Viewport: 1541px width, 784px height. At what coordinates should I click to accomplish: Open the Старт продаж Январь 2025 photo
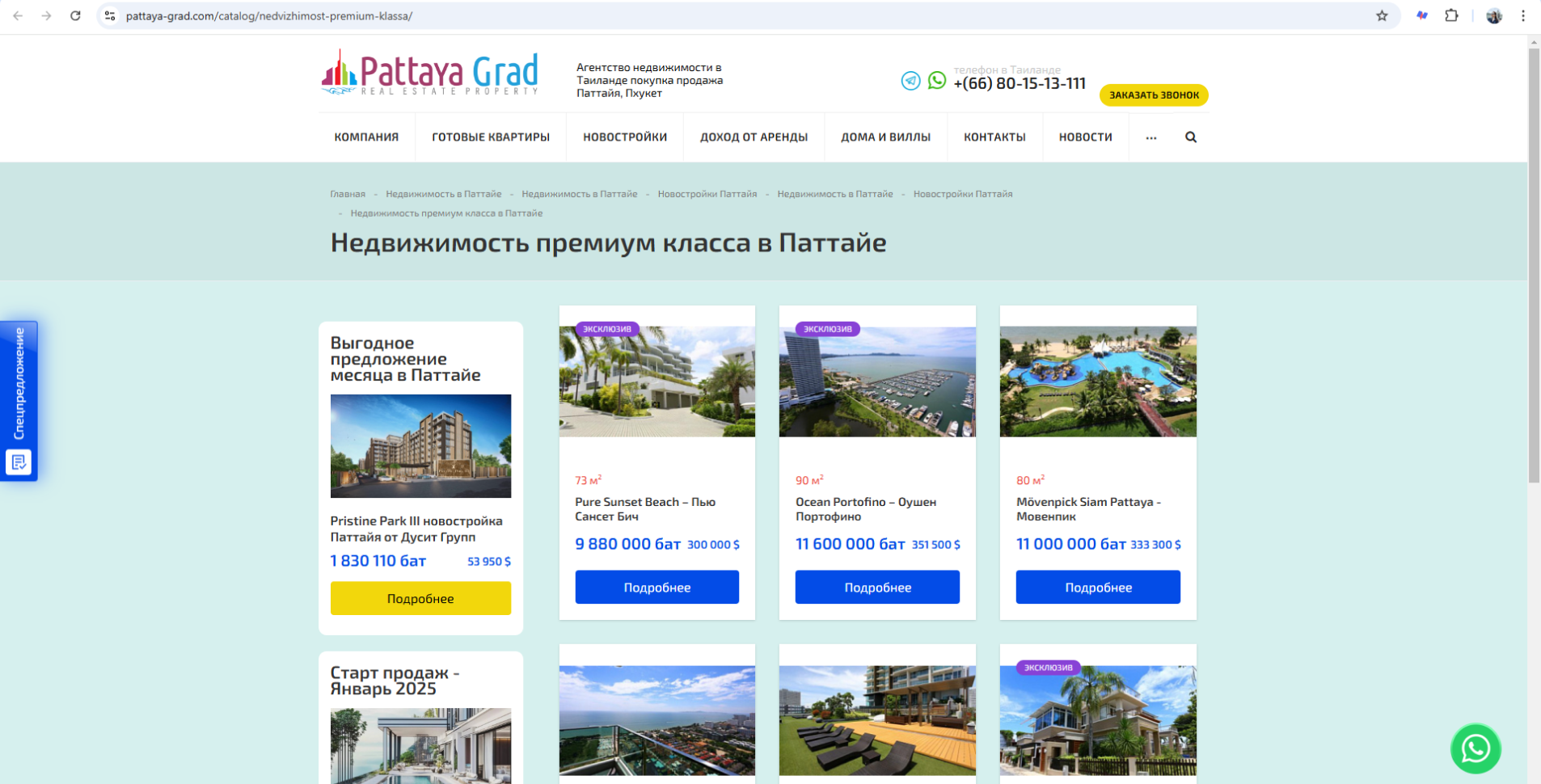click(420, 746)
